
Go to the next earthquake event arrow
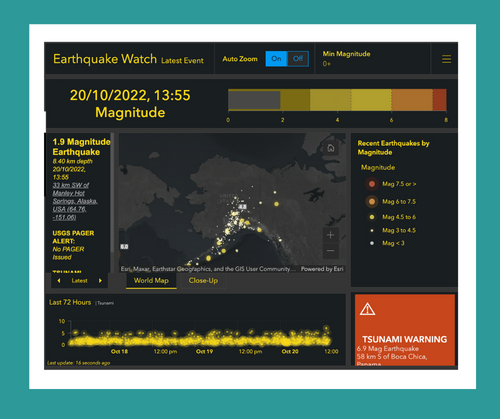pyautogui.click(x=100, y=281)
